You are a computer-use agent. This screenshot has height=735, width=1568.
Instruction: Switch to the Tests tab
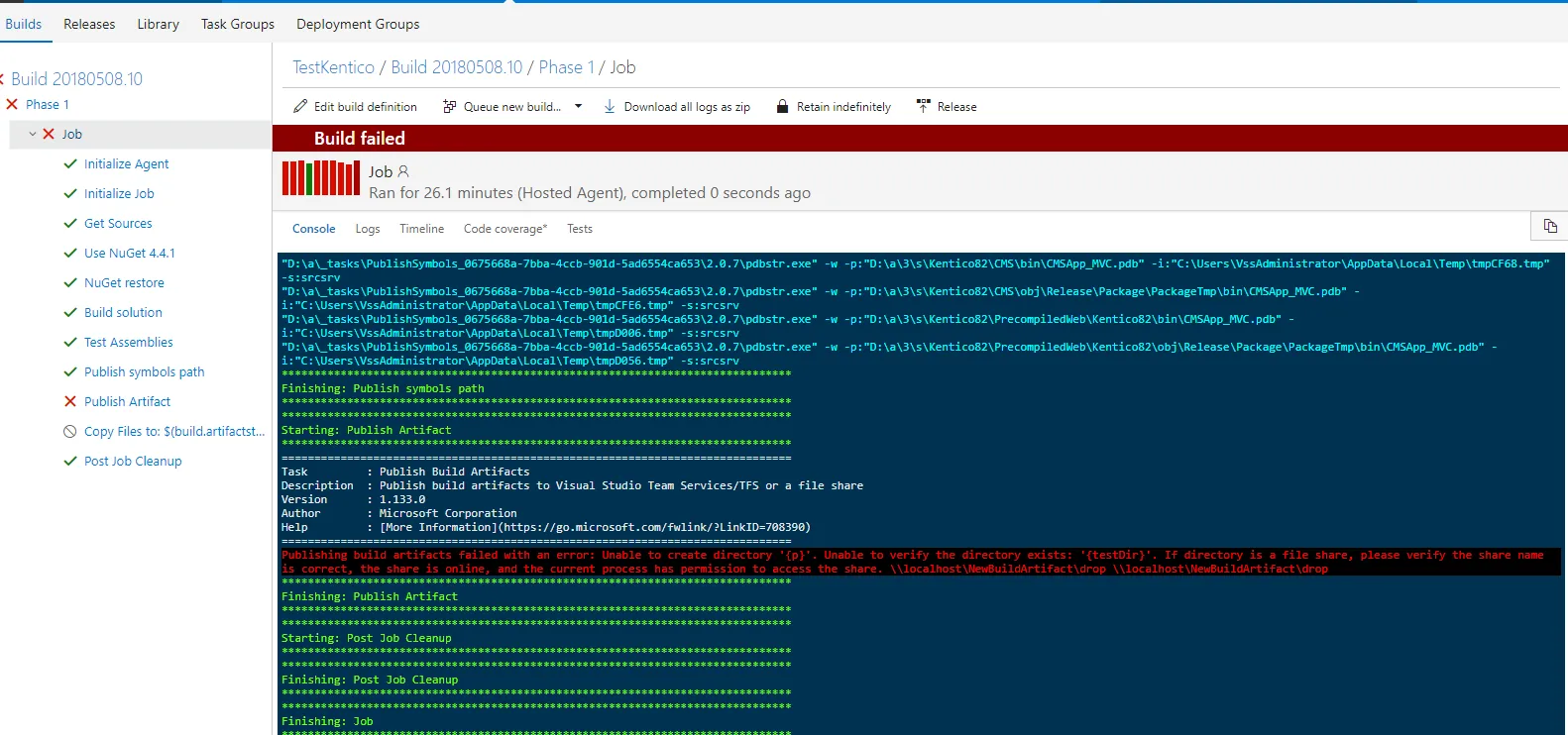[x=580, y=229]
